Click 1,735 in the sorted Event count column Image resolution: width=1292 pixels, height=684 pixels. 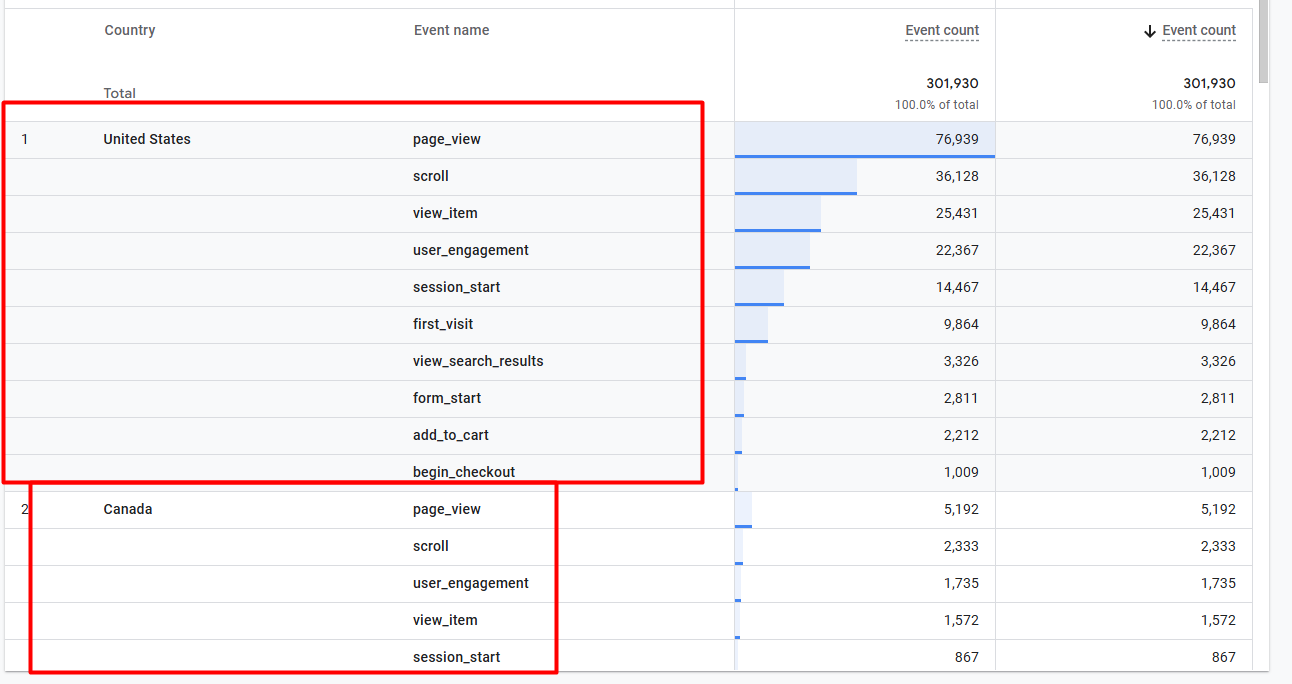(x=1218, y=583)
